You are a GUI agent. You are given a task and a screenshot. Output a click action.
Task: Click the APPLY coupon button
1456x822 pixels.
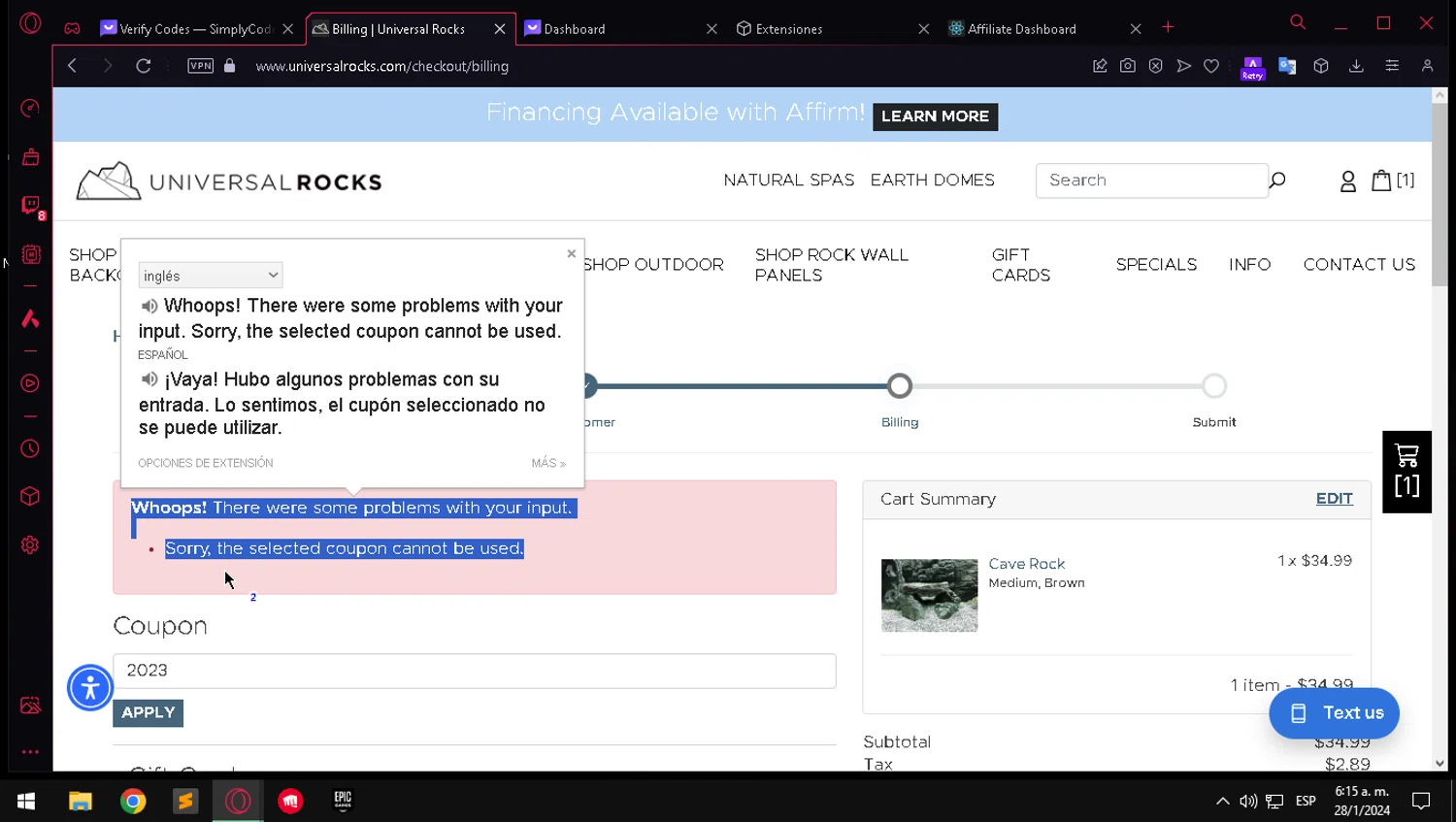[149, 712]
